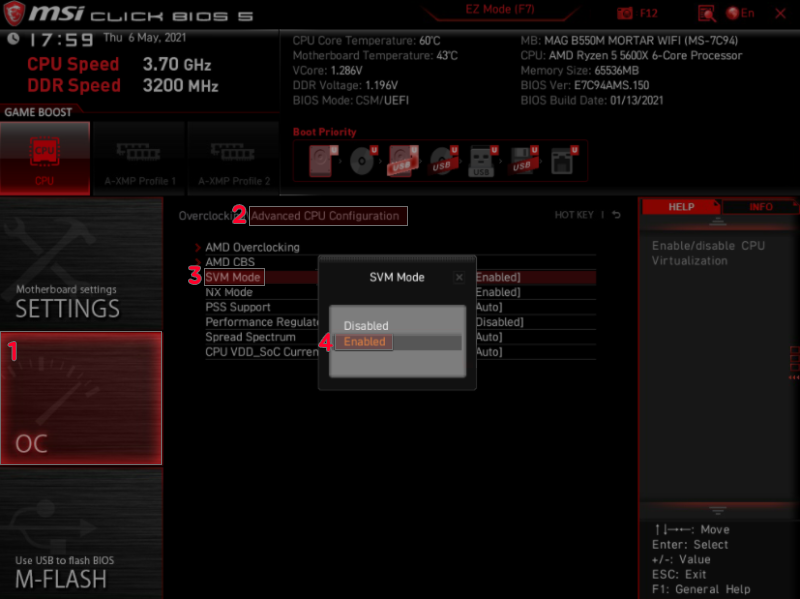This screenshot has width=800, height=599.
Task: Click the date Thu 6 May, 2021
Action: point(144,38)
